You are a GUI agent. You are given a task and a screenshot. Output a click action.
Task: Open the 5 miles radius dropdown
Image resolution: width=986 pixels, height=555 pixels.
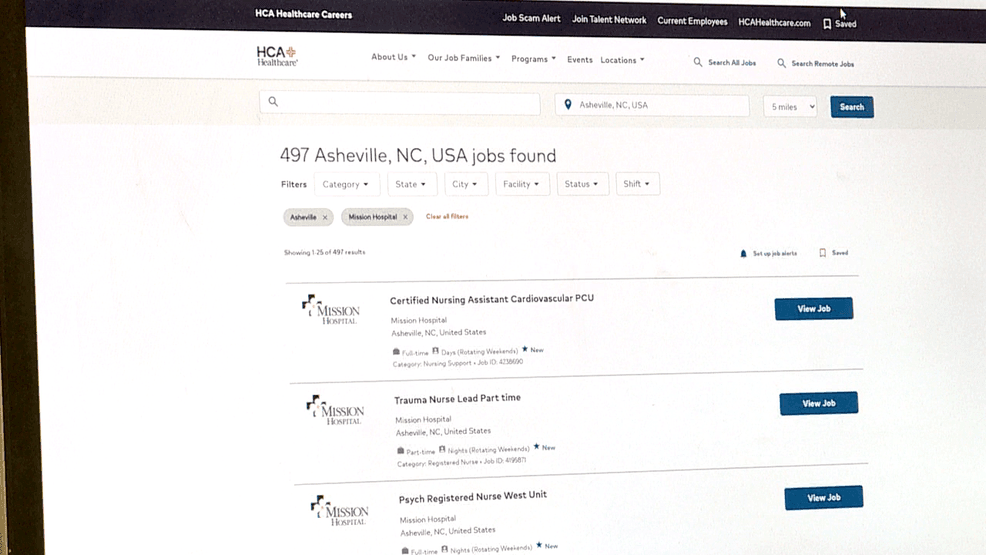(790, 107)
